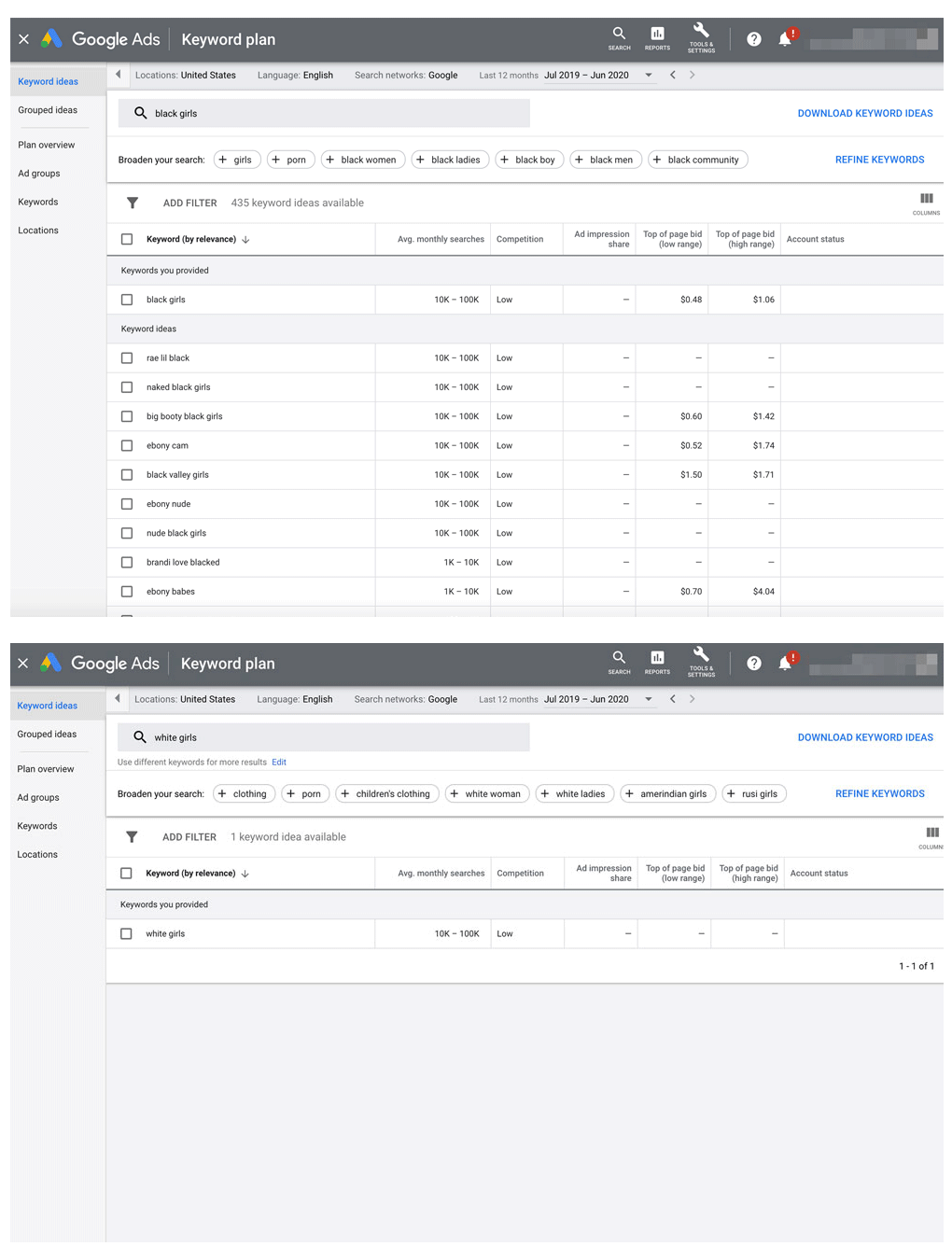Screen dimensions: 952x1260
Task: Open Tools & Settings in black girls plan header
Action: coord(701,38)
